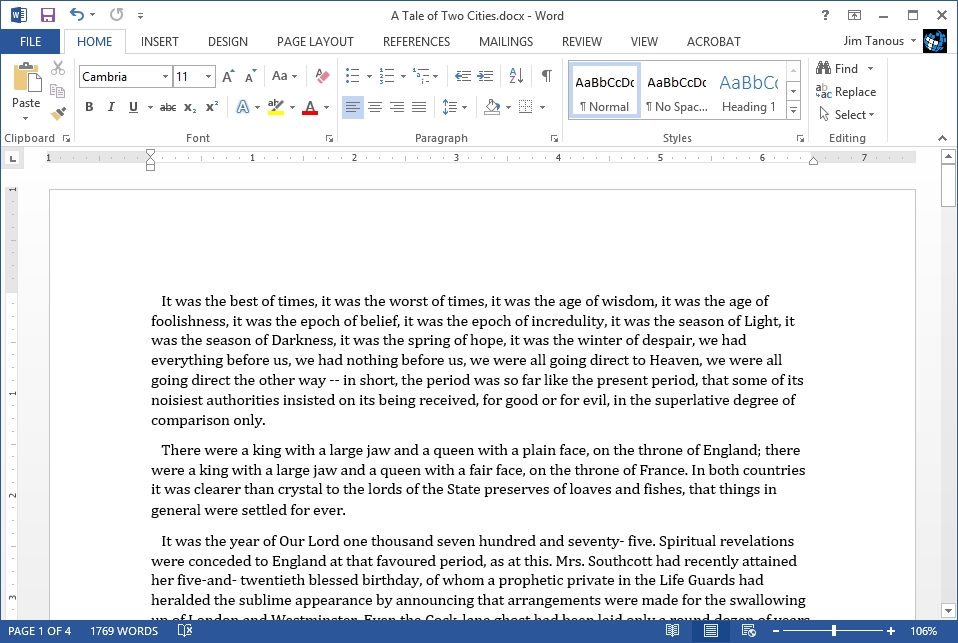This screenshot has height=643, width=958.
Task: Apply the Normal style
Action: click(x=604, y=90)
